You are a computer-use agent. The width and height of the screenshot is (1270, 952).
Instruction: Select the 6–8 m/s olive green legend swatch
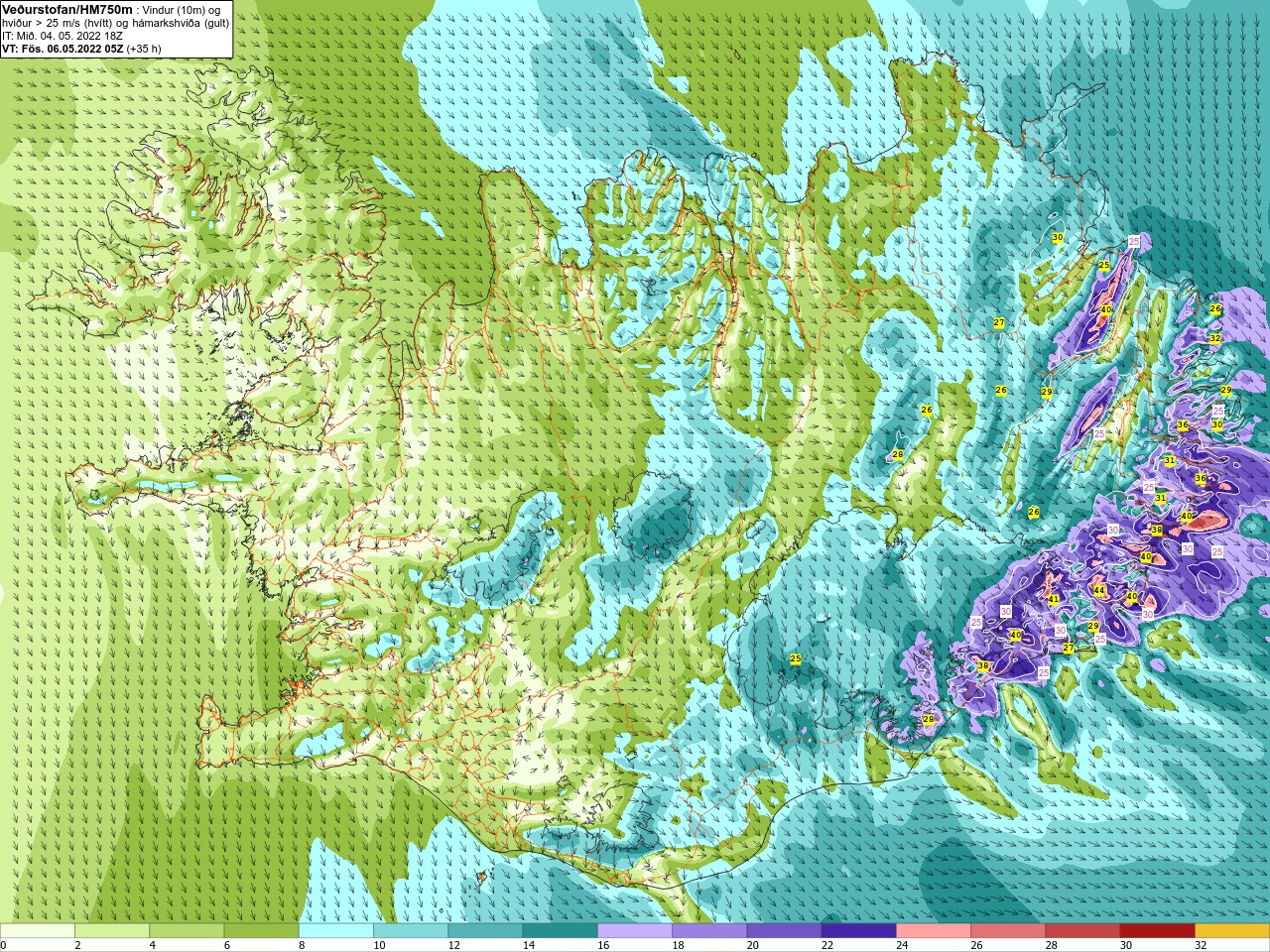(261, 931)
